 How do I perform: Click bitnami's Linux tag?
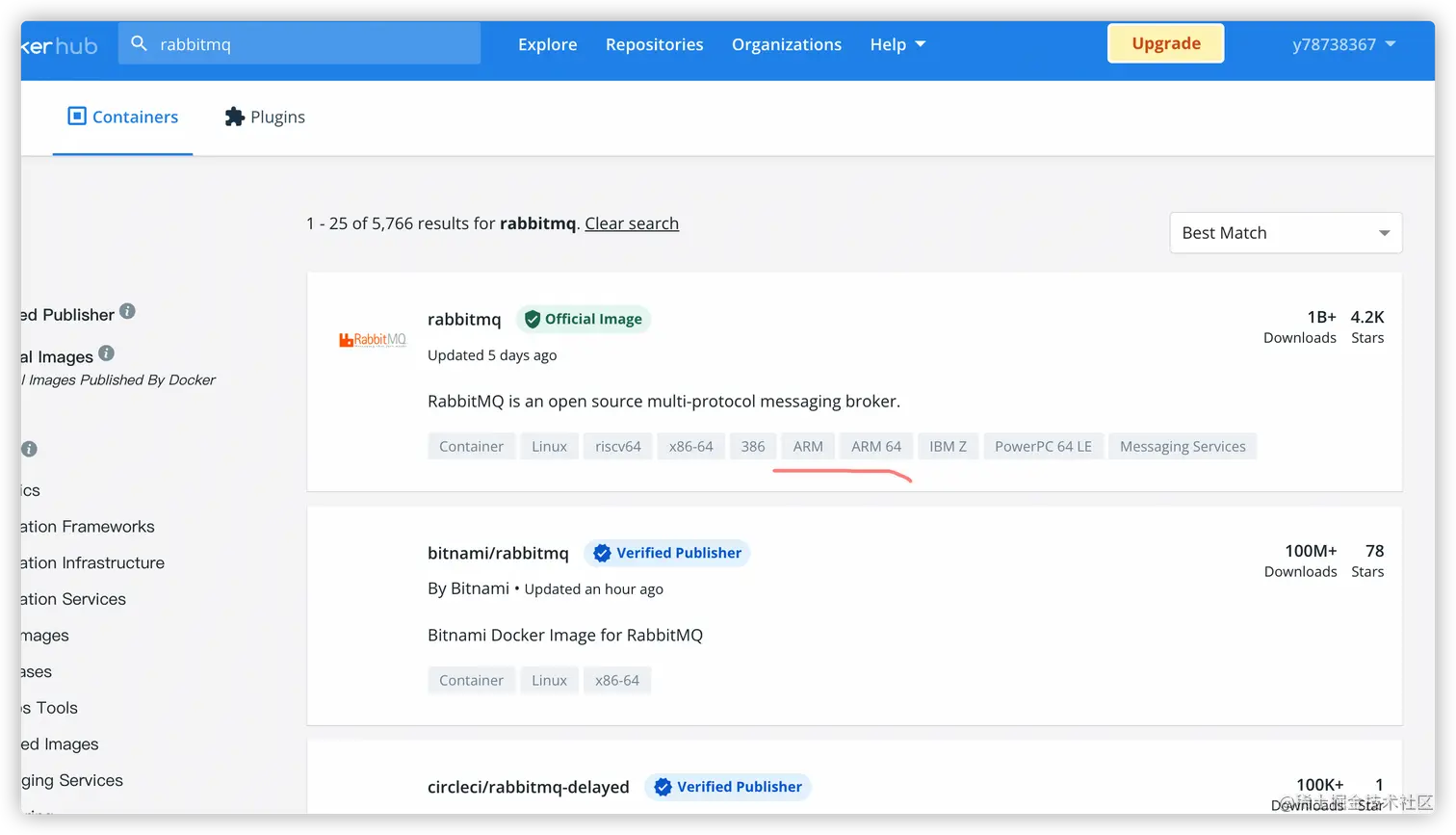pyautogui.click(x=550, y=680)
